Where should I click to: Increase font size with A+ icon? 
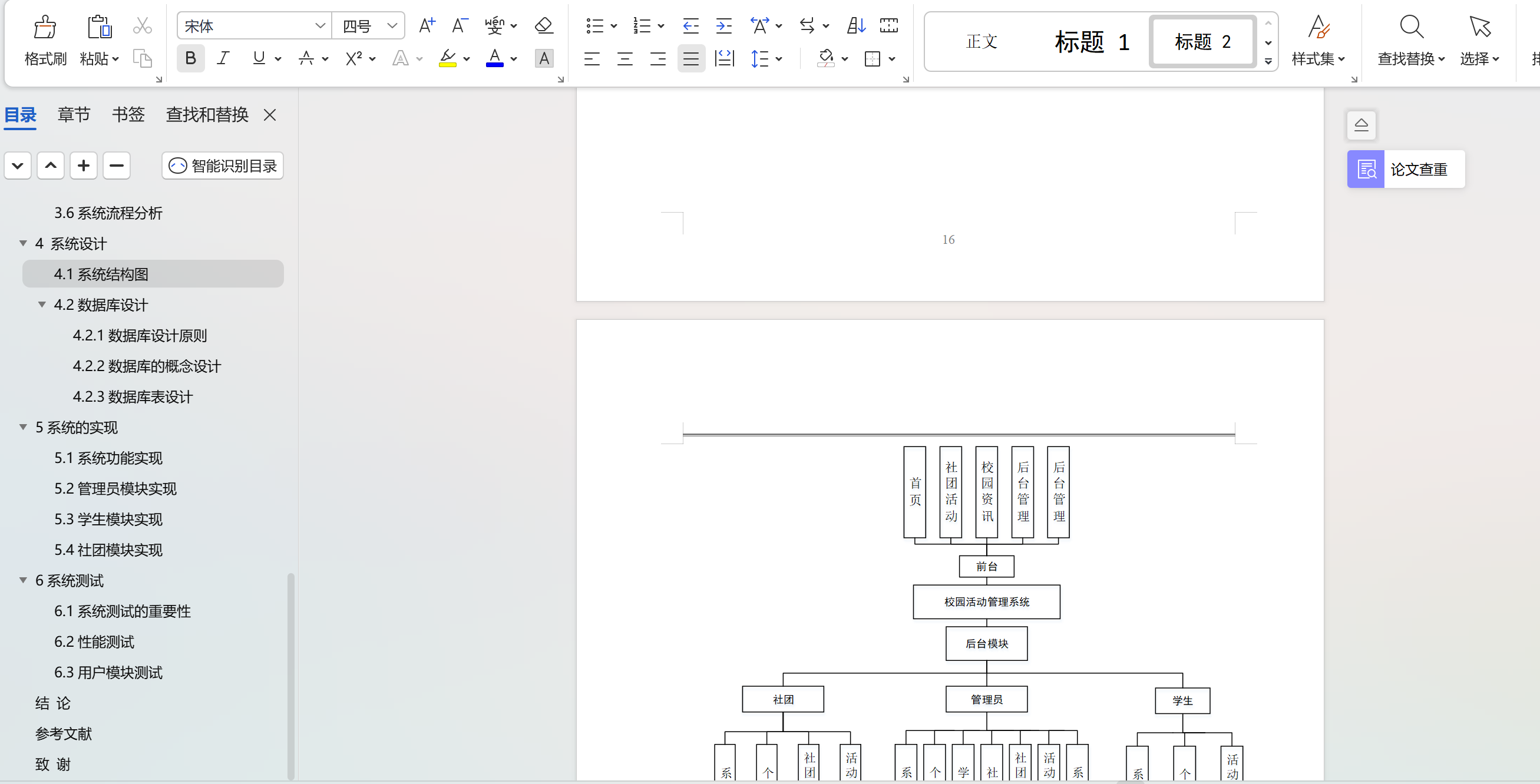point(427,26)
